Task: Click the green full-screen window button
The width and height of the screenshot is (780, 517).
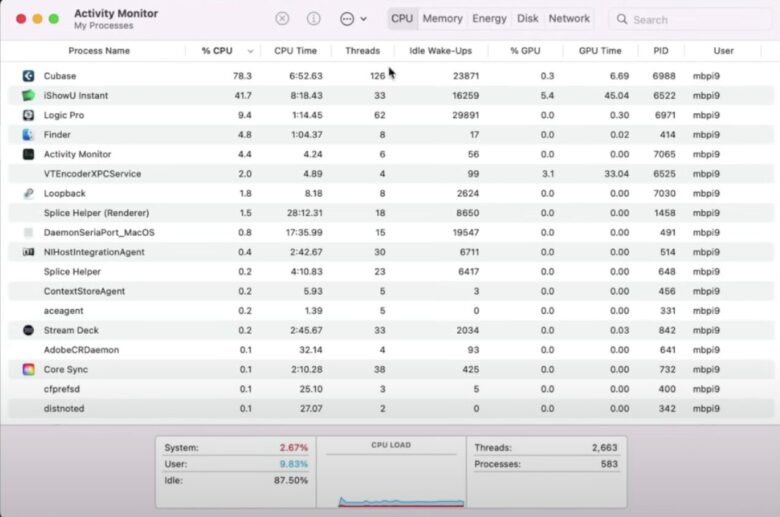Action: click(54, 19)
